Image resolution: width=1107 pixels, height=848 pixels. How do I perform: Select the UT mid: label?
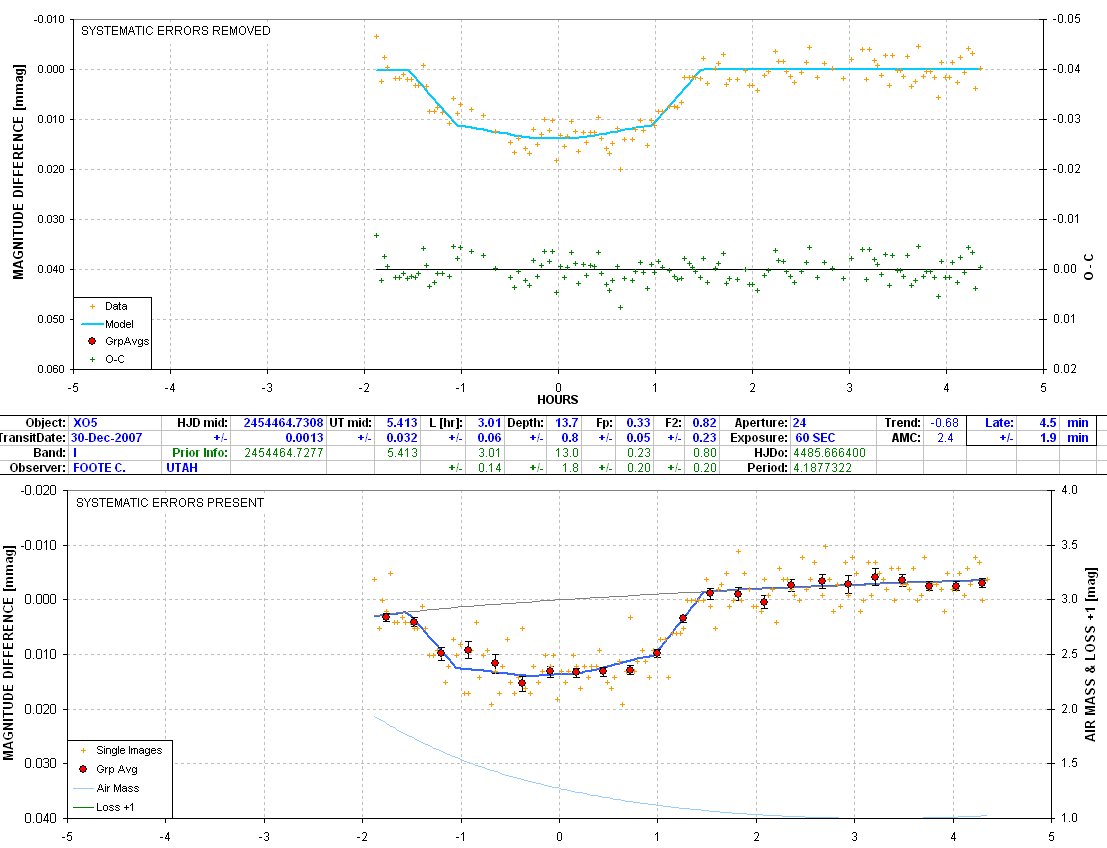351,423
